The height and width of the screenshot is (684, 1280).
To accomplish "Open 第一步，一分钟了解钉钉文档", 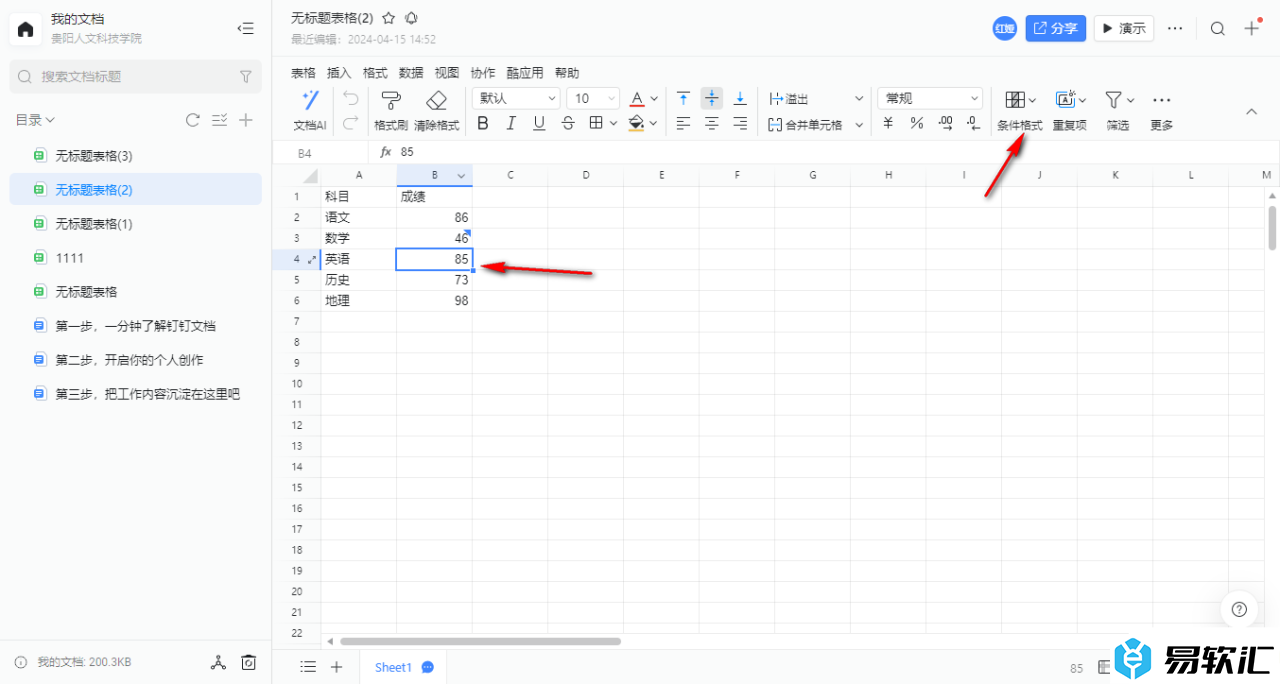I will [x=136, y=325].
